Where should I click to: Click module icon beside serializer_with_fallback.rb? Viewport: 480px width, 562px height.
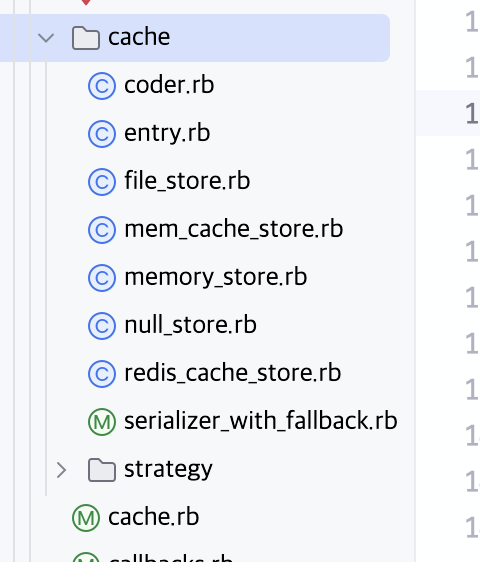[102, 422]
